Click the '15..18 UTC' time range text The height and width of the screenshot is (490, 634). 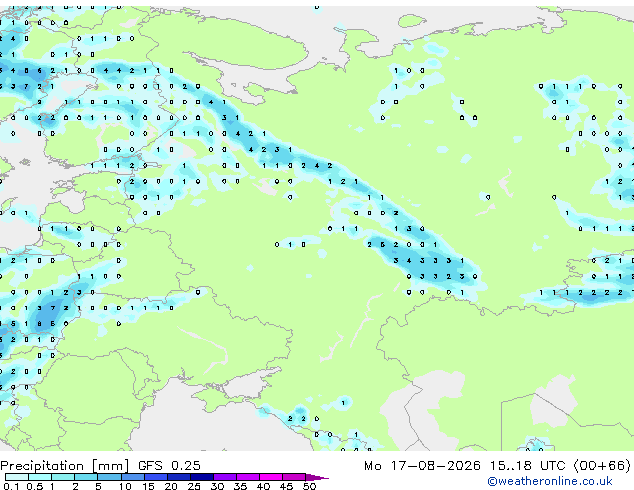[x=527, y=465]
